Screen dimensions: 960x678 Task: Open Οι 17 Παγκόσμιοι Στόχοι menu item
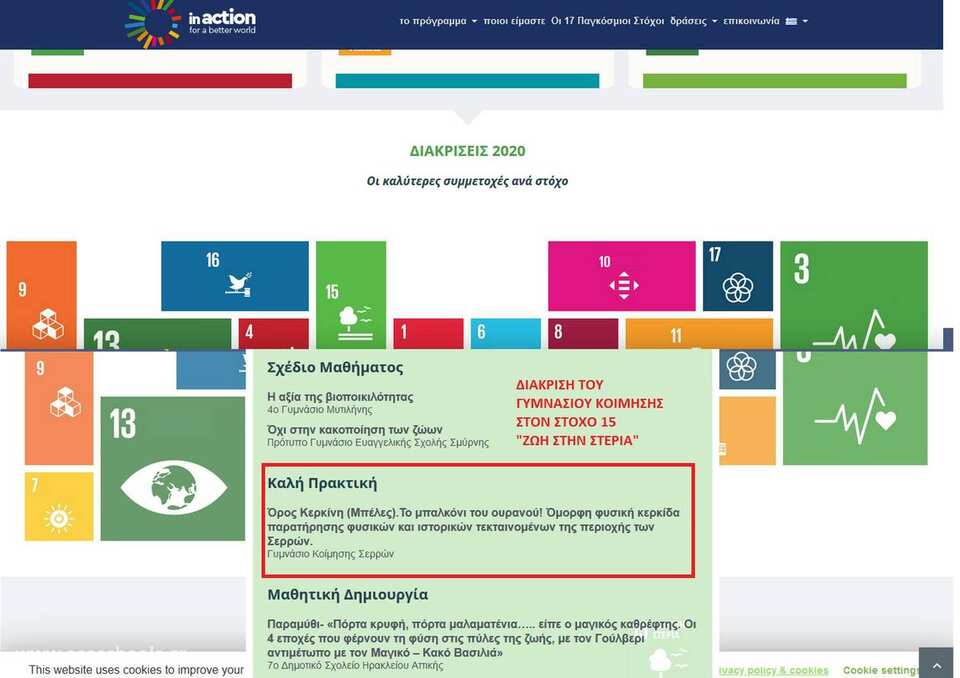tap(607, 21)
